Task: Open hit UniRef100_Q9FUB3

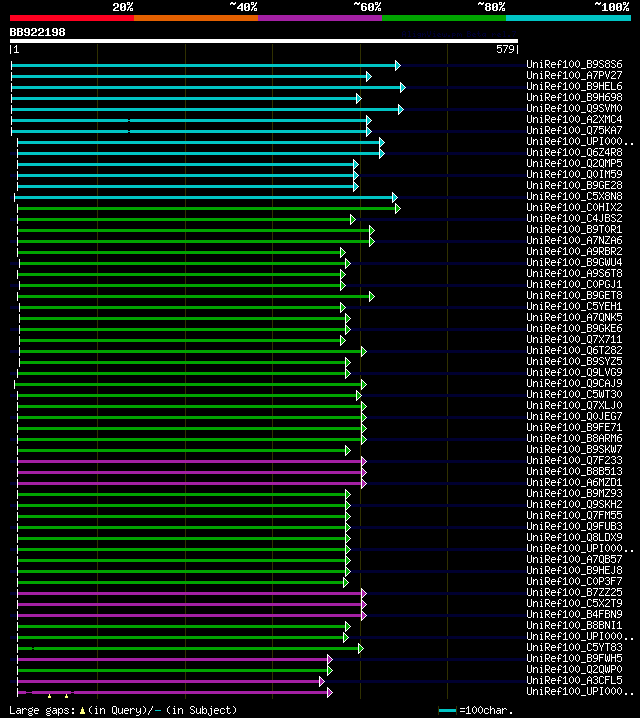Action: (x=574, y=526)
